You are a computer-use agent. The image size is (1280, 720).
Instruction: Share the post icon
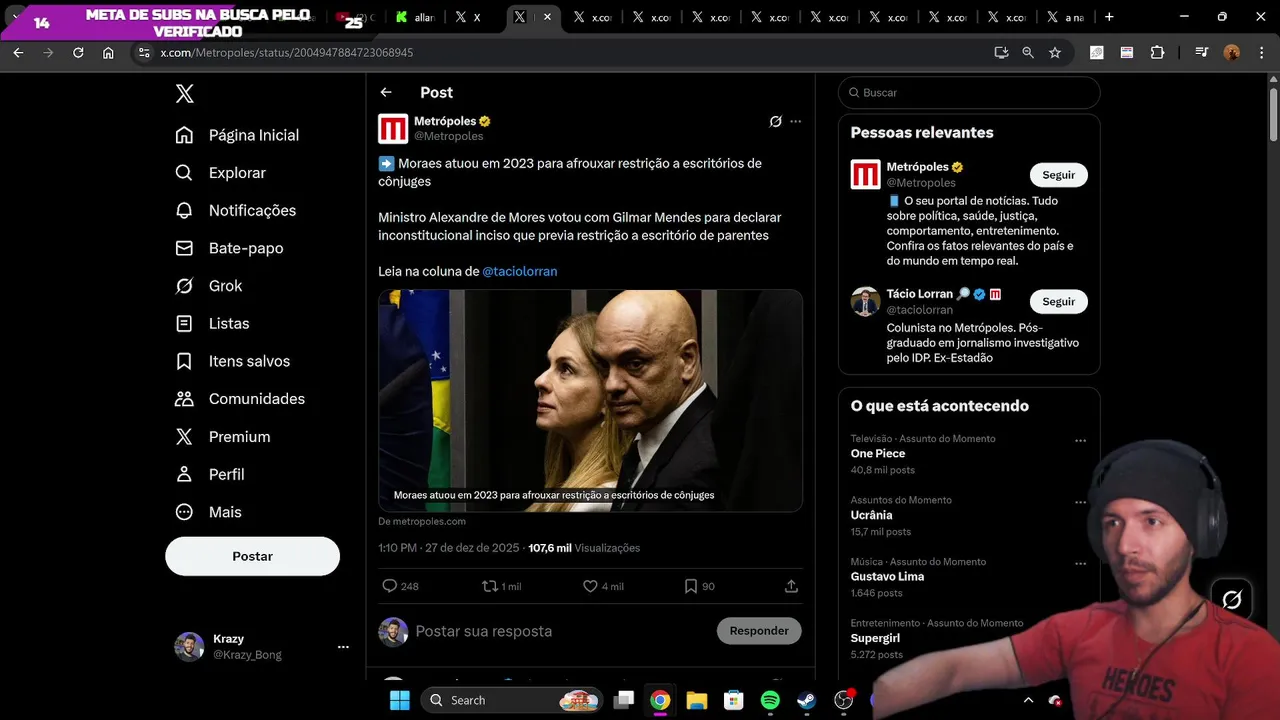[791, 586]
